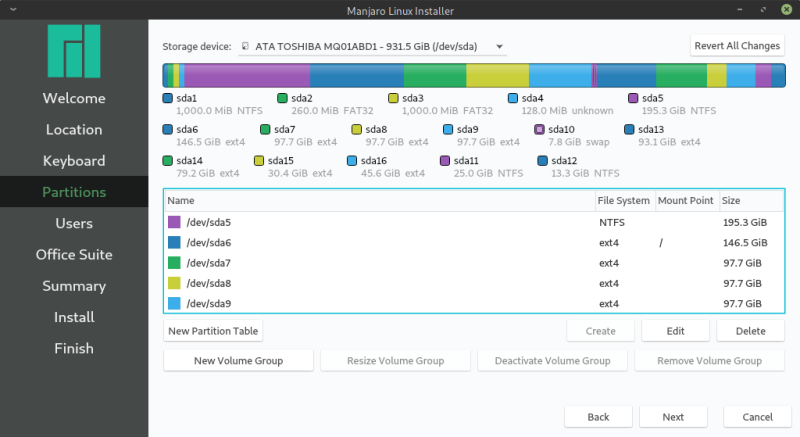Cancel the installation

[x=757, y=417]
